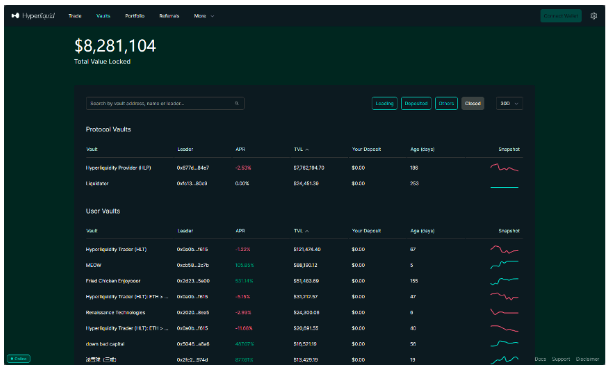
Task: Sort User Vaults by Your Deposit column
Action: coord(366,231)
